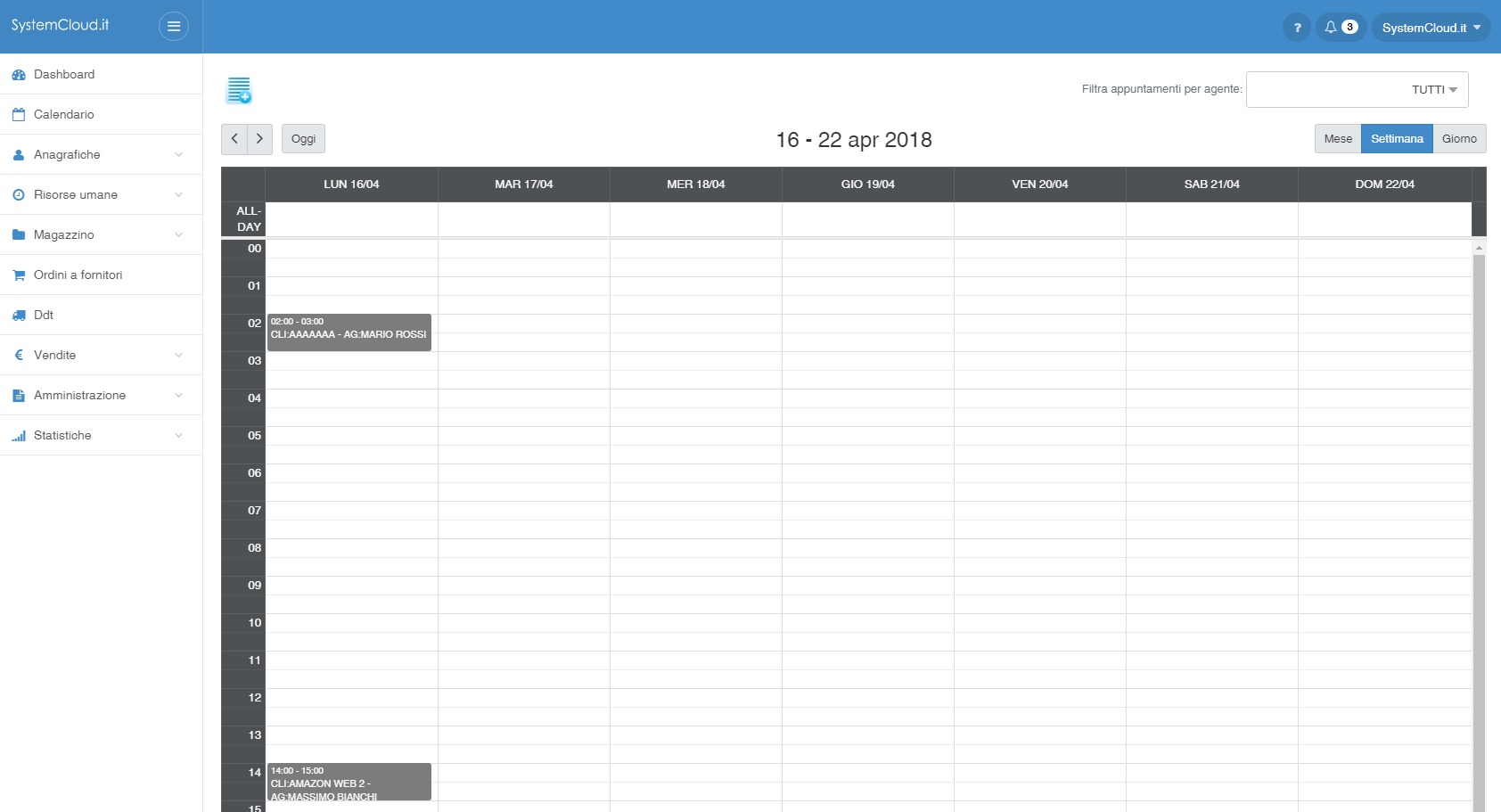Click the Ordini a fornitori cart icon

click(19, 275)
